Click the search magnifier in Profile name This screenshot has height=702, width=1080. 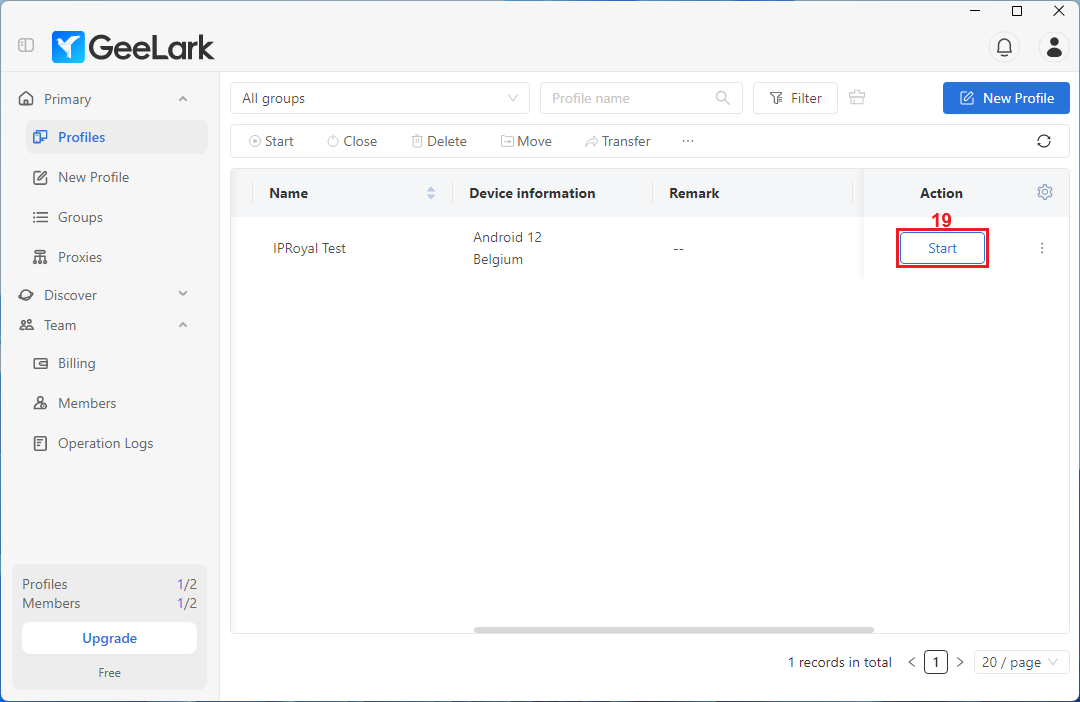point(723,98)
